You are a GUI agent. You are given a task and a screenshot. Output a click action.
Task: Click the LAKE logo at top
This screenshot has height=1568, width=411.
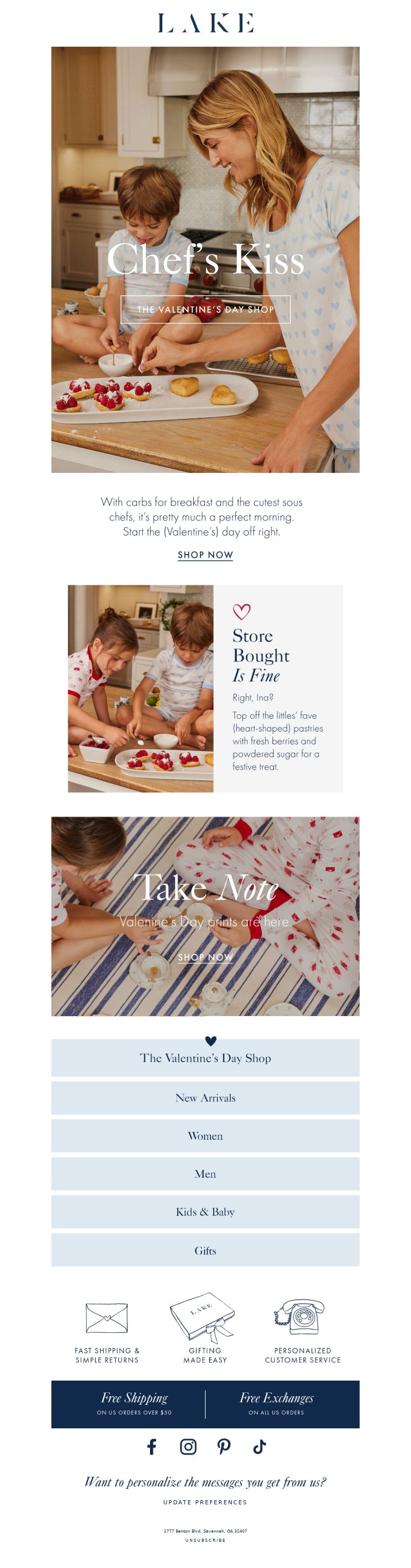pos(205,23)
